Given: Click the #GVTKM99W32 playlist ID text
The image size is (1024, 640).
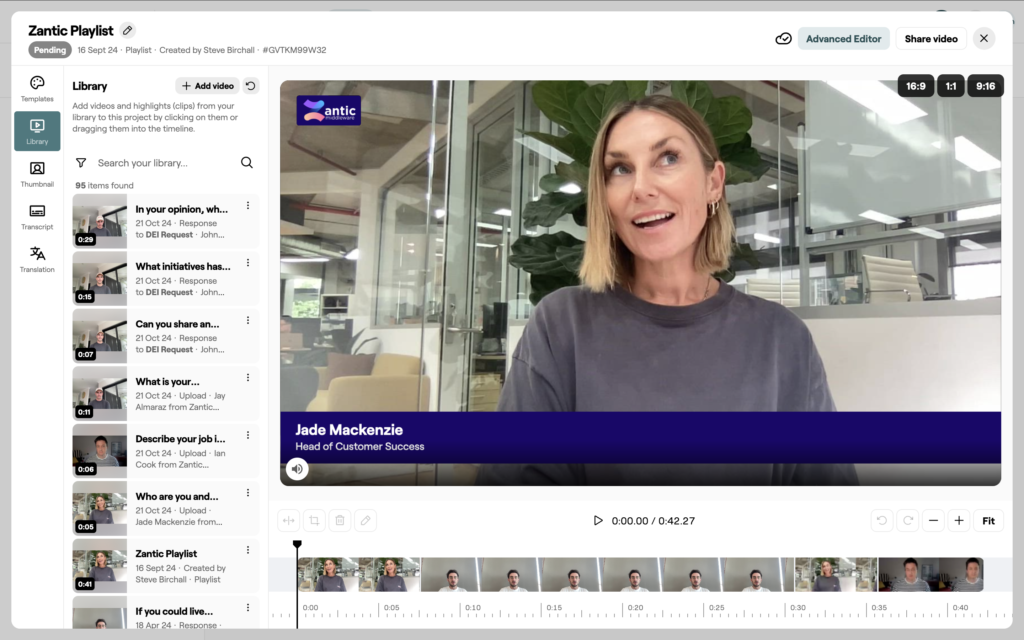Looking at the screenshot, I should click(x=295, y=50).
